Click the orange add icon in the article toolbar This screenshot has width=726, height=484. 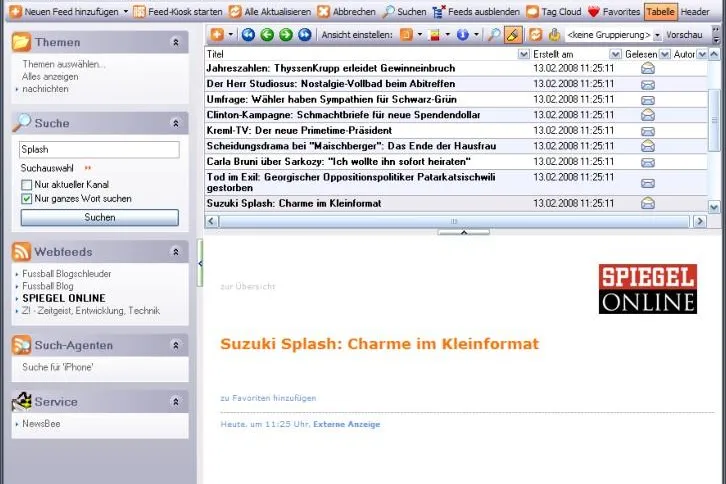tap(217, 34)
